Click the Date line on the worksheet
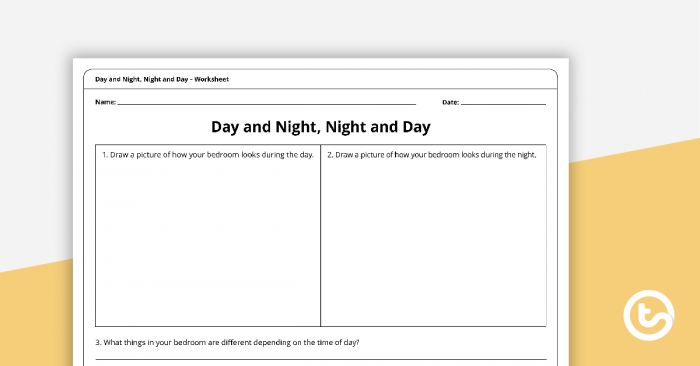Viewport: 700px width, 366px height. [503, 104]
